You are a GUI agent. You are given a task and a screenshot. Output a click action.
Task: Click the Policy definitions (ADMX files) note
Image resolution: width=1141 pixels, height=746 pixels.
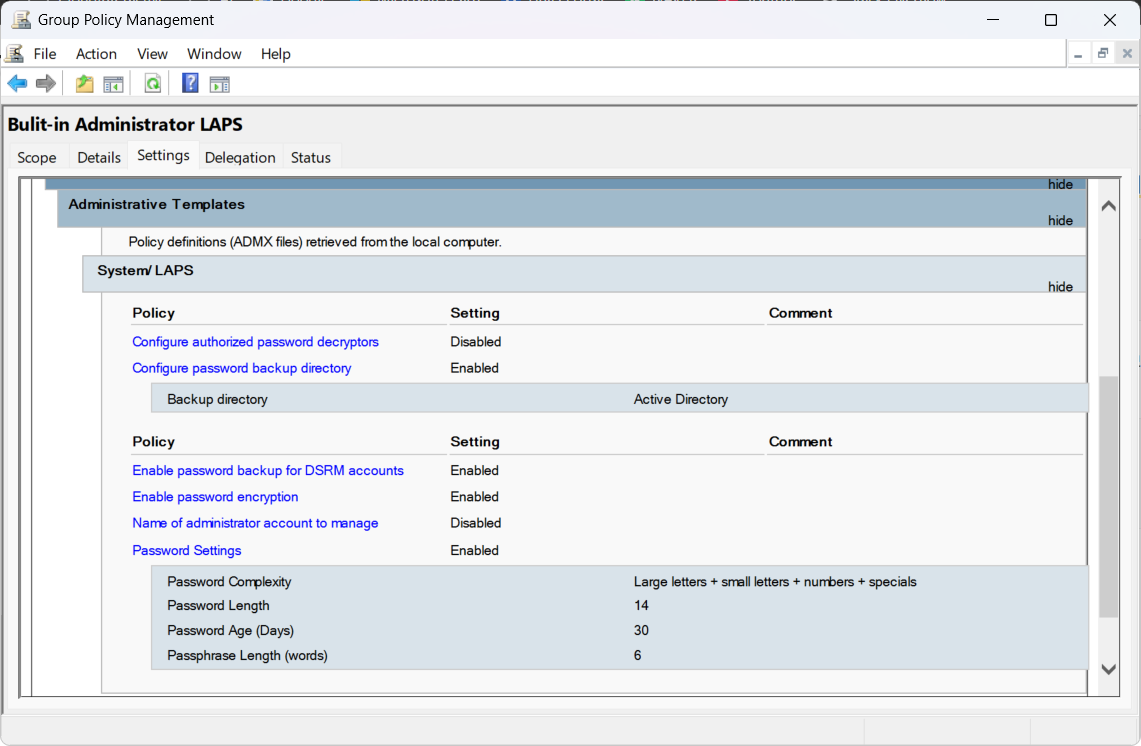[x=315, y=242]
